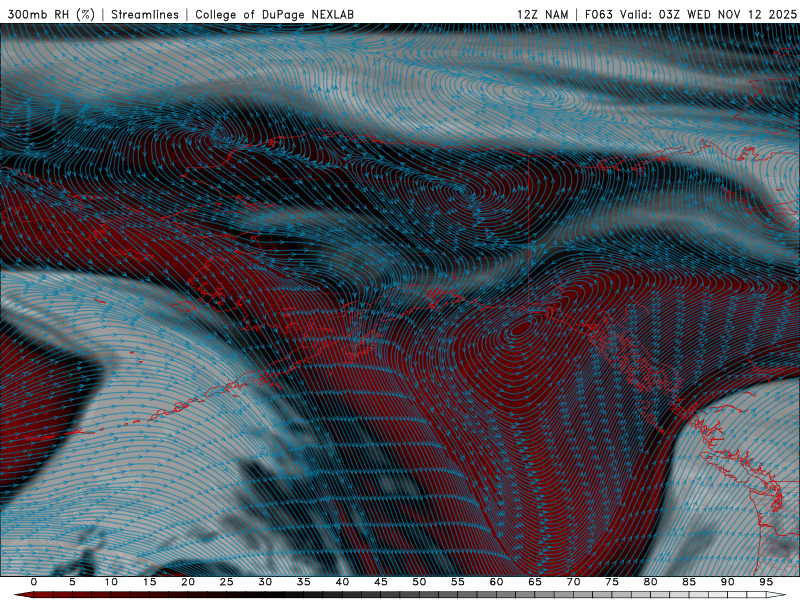Screen dimensions: 800x600
Task: Click the color scale label "75"
Action: point(612,582)
